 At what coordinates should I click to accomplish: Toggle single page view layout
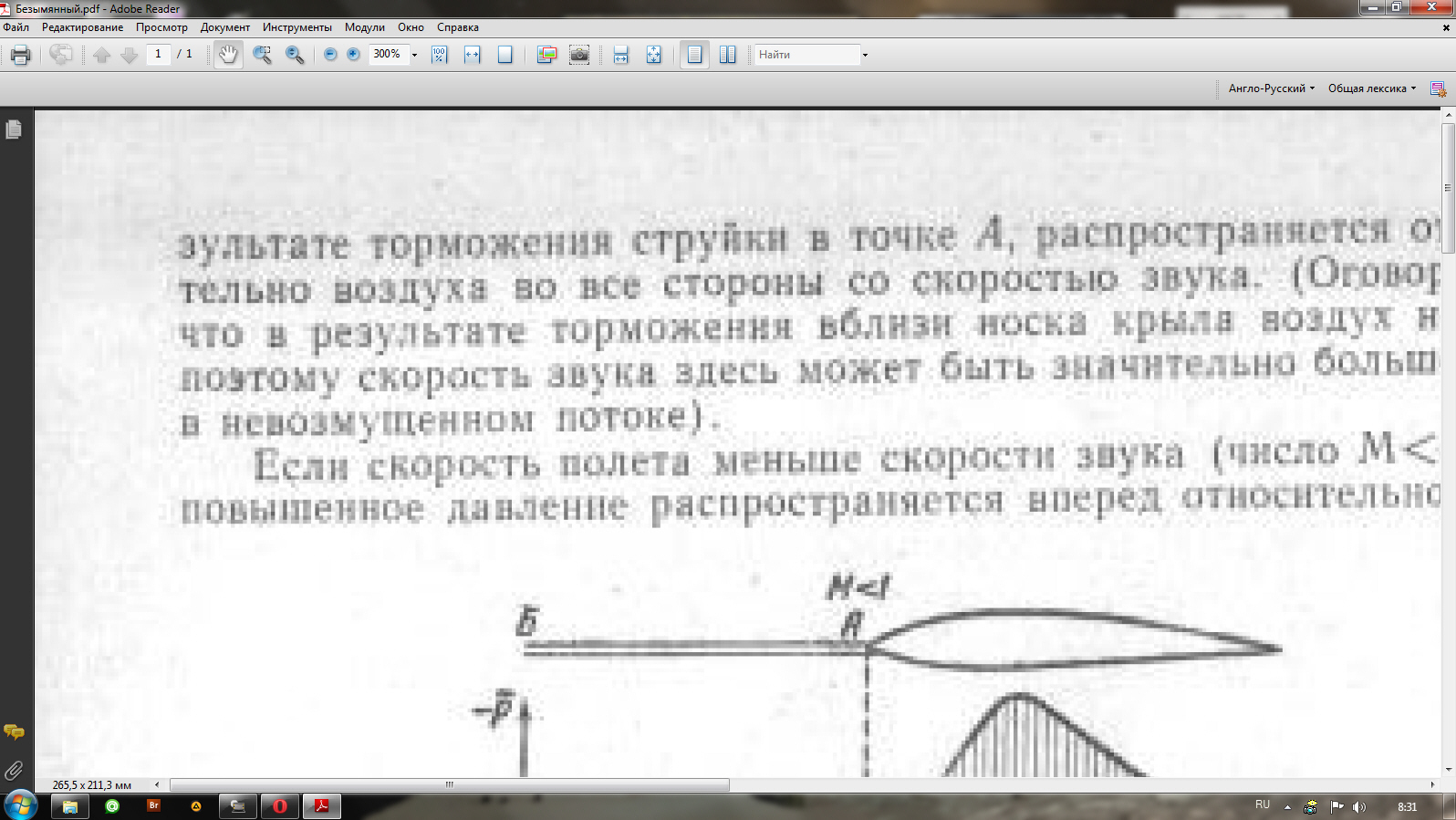pos(695,55)
